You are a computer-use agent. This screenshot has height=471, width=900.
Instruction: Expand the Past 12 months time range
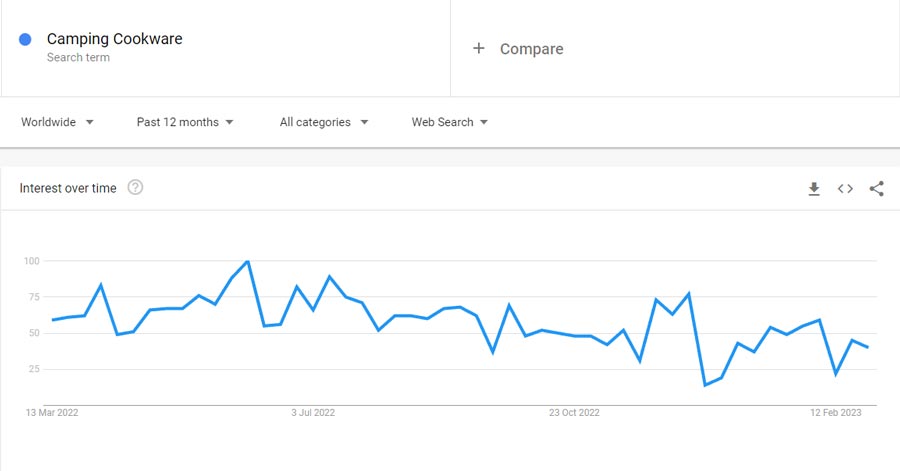185,122
